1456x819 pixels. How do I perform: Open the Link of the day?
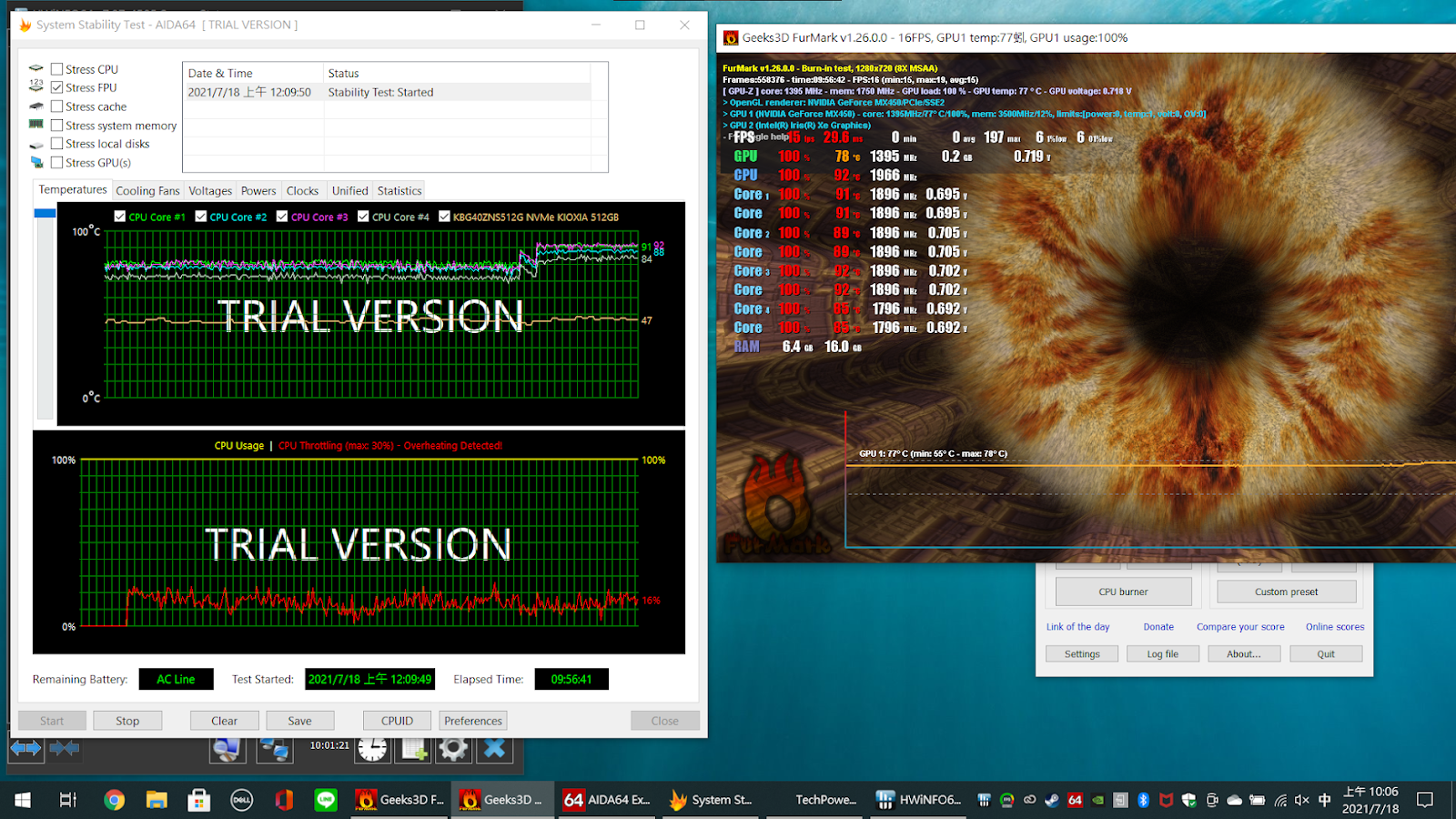coord(1077,627)
